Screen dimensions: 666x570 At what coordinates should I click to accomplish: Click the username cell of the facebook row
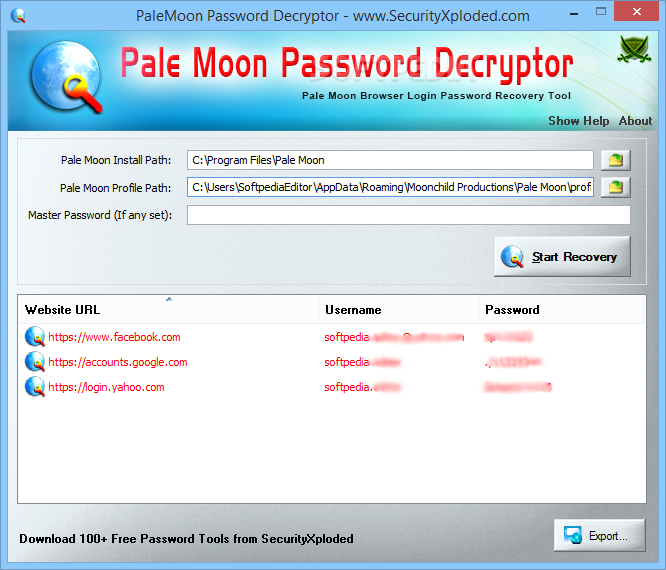point(394,337)
